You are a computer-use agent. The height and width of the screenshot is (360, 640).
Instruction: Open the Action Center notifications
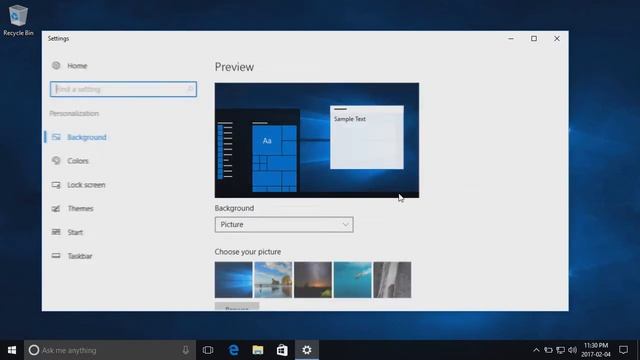pos(623,350)
